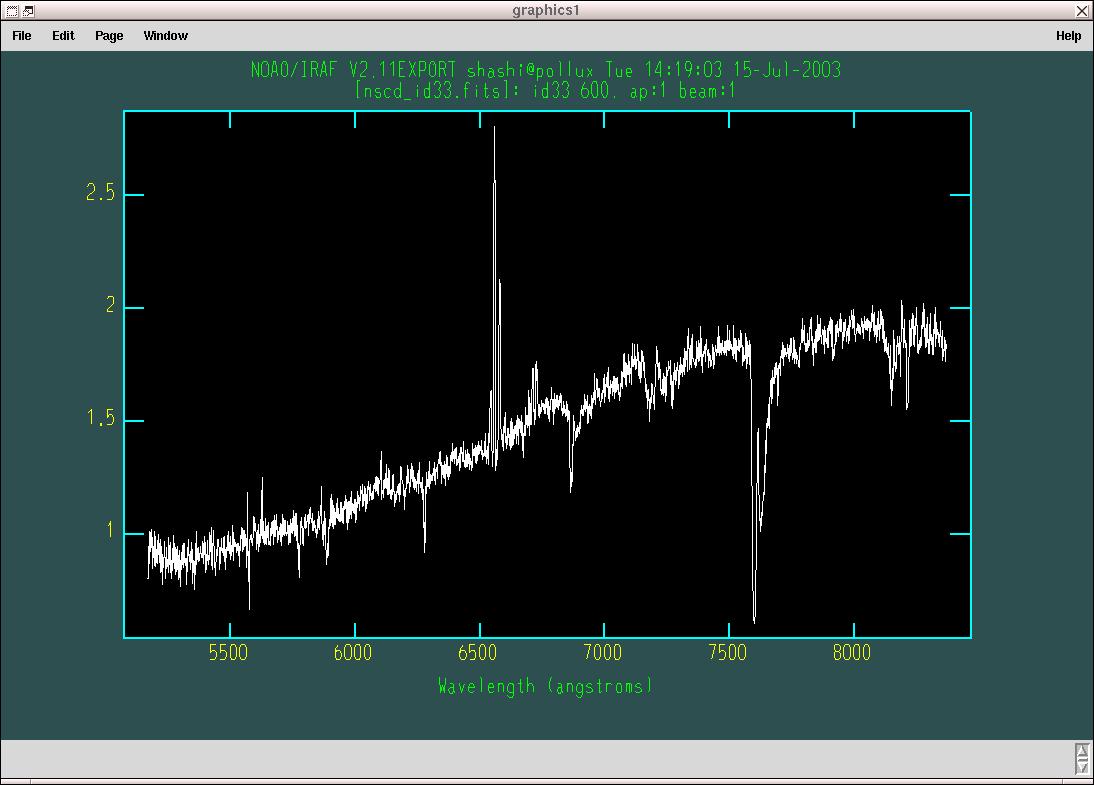Open the File menu
The width and height of the screenshot is (1094, 785).
22,36
